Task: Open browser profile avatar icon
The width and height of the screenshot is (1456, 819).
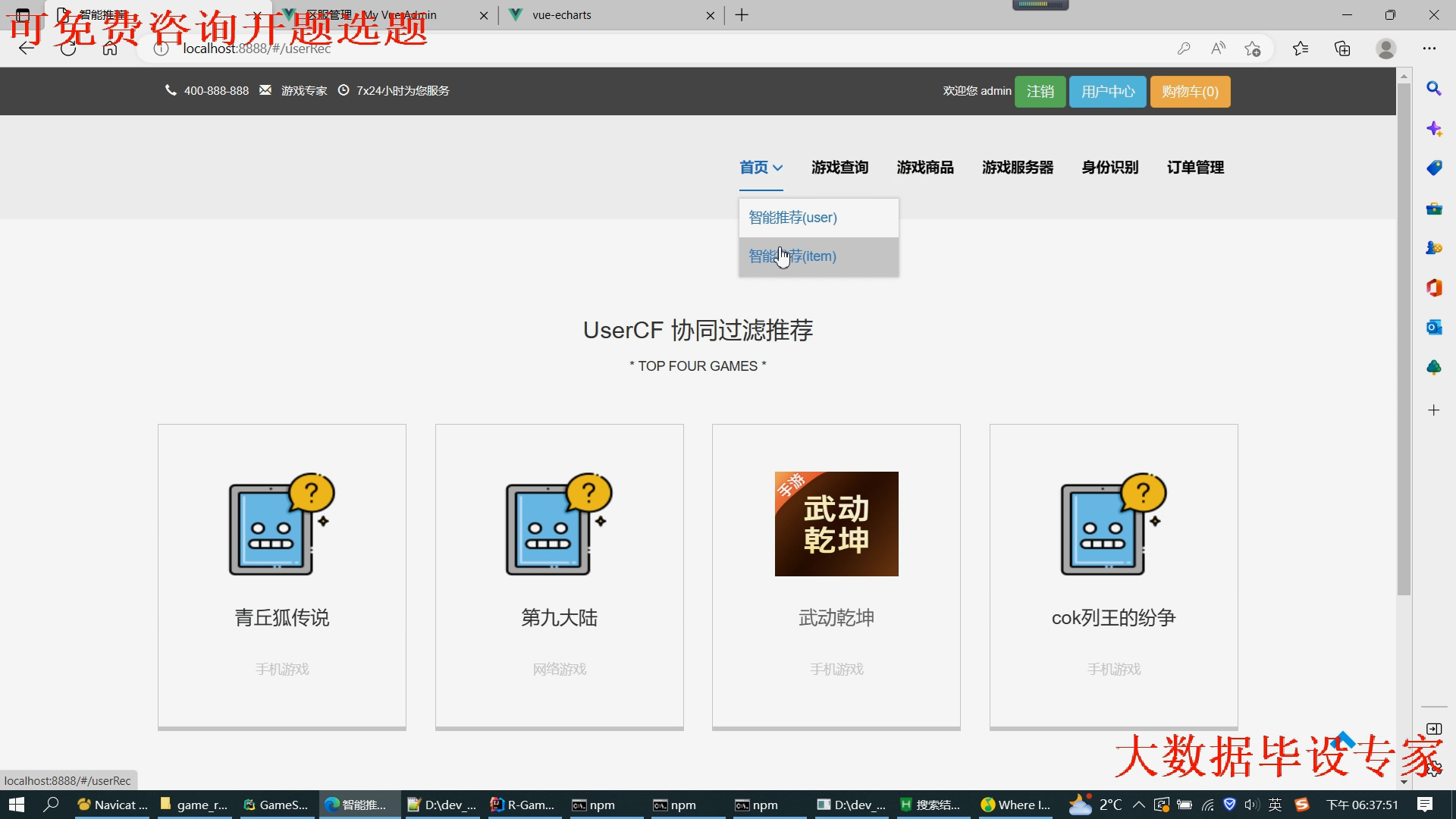Action: point(1386,49)
